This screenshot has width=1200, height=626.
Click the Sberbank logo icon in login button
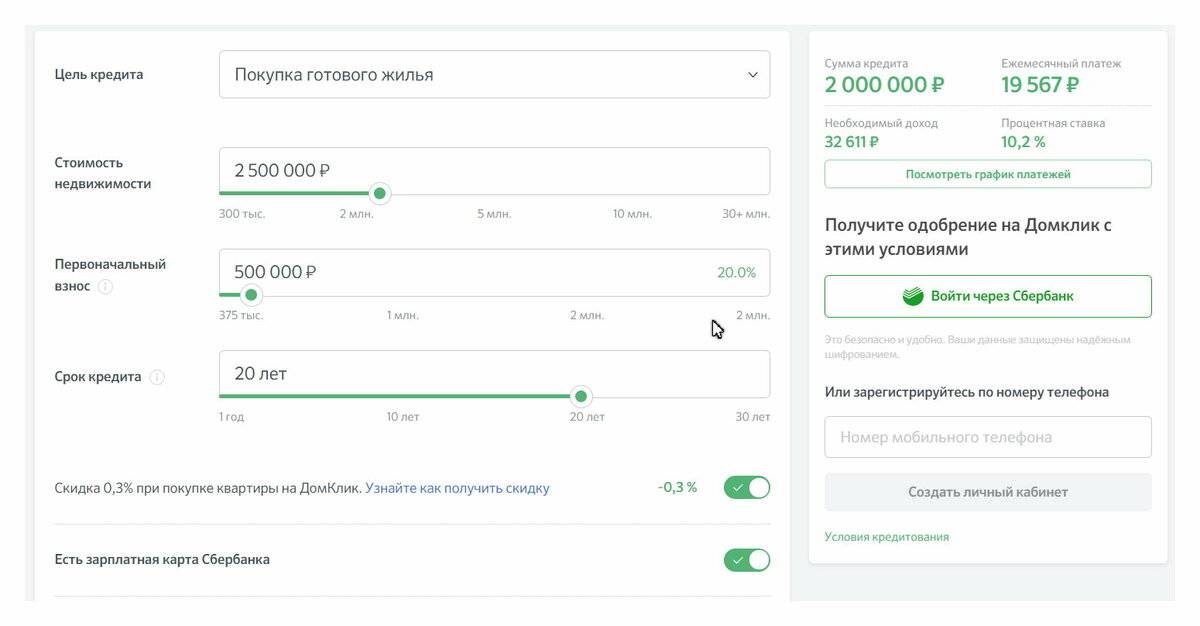coord(912,297)
